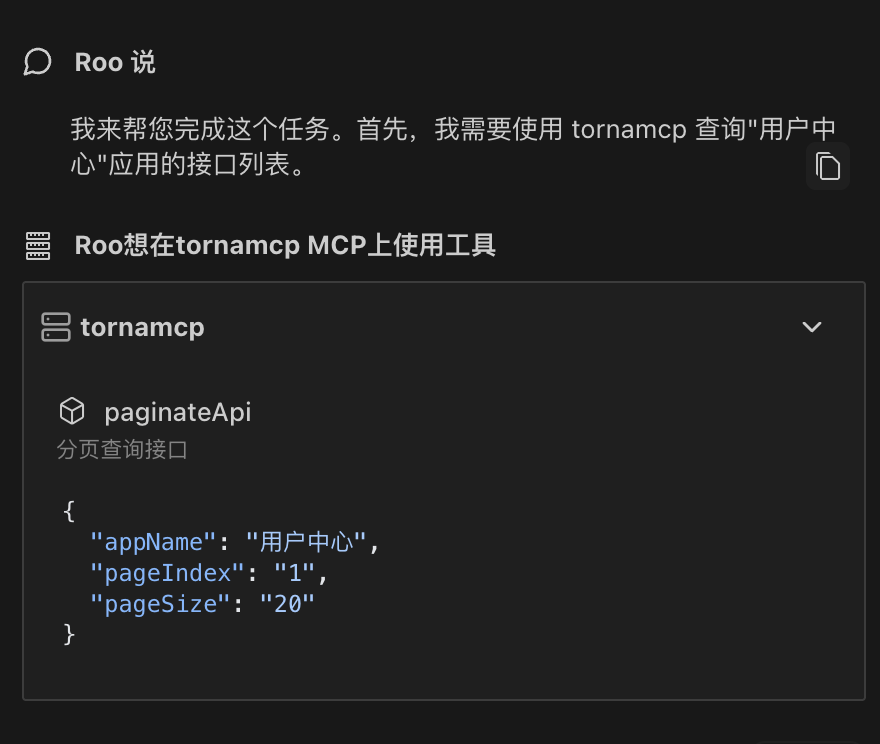The width and height of the screenshot is (880, 744).
Task: Select the tornamcp server name
Action: [142, 327]
